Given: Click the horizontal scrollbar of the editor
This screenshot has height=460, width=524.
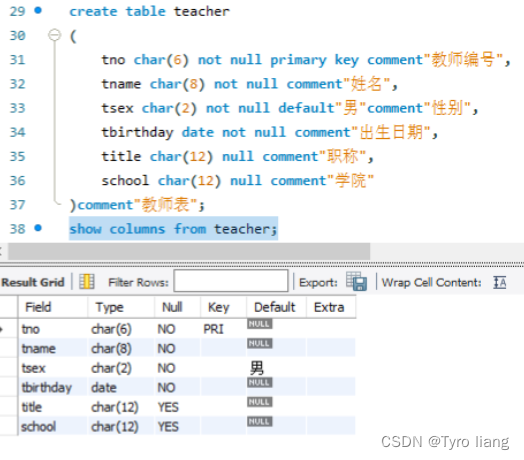Looking at the screenshot, I should 189,251.
